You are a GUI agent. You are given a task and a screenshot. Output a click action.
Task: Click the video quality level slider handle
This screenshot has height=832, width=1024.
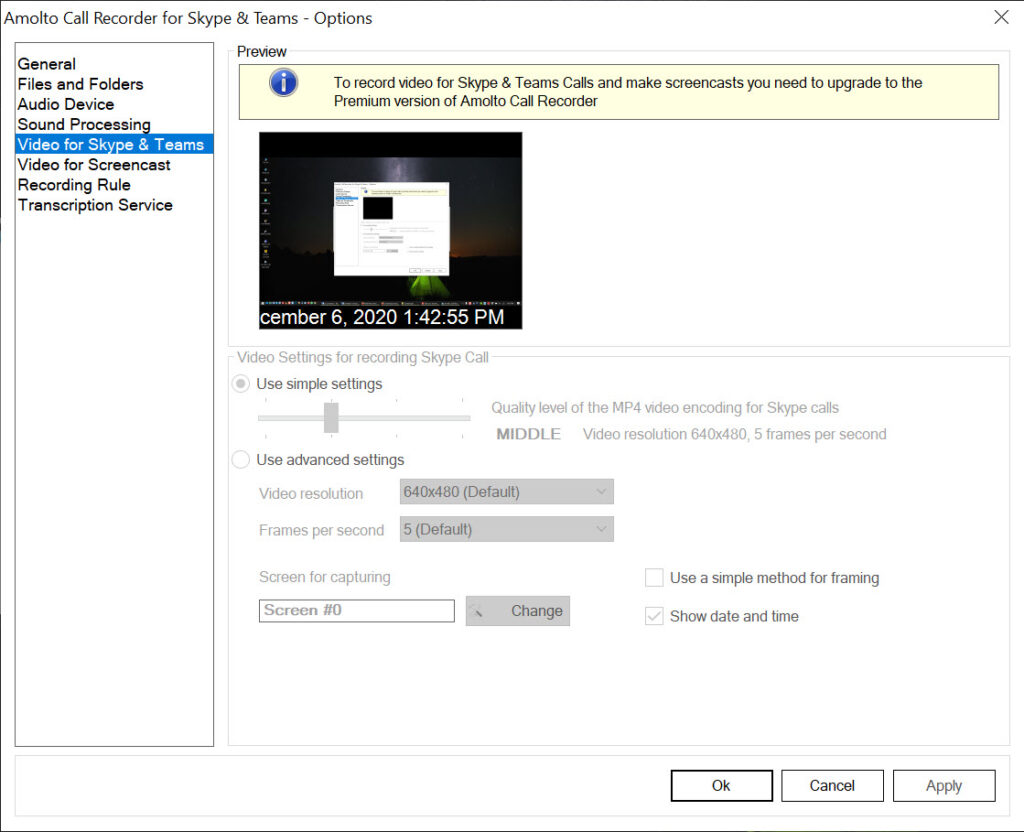pos(331,418)
